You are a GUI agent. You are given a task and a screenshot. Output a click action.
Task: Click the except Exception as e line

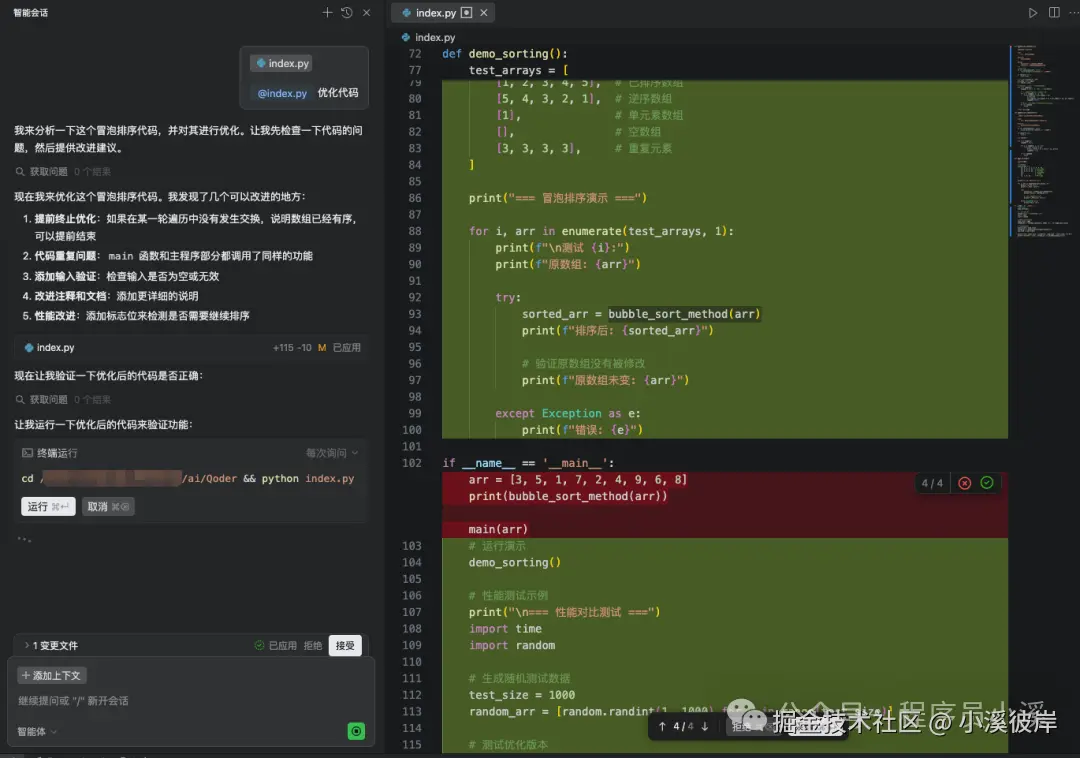tap(568, 414)
